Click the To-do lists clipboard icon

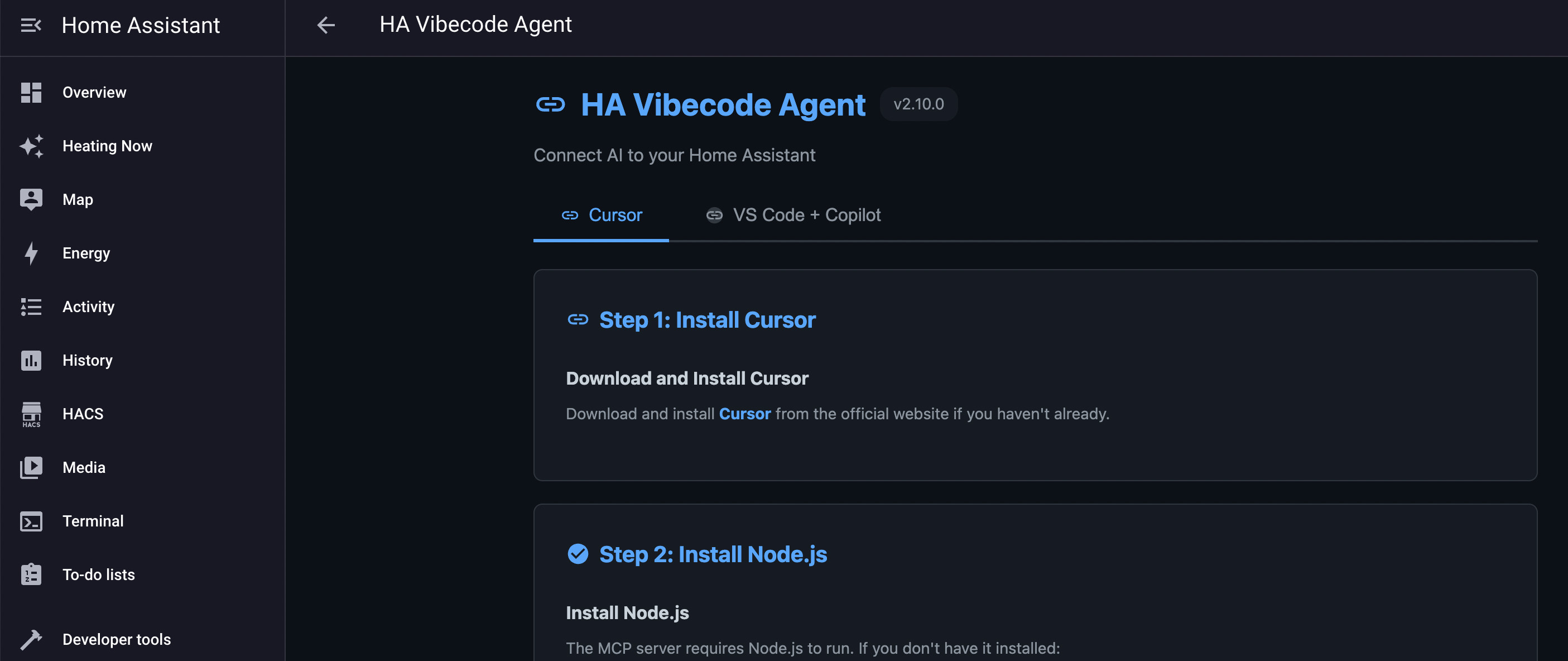(31, 574)
